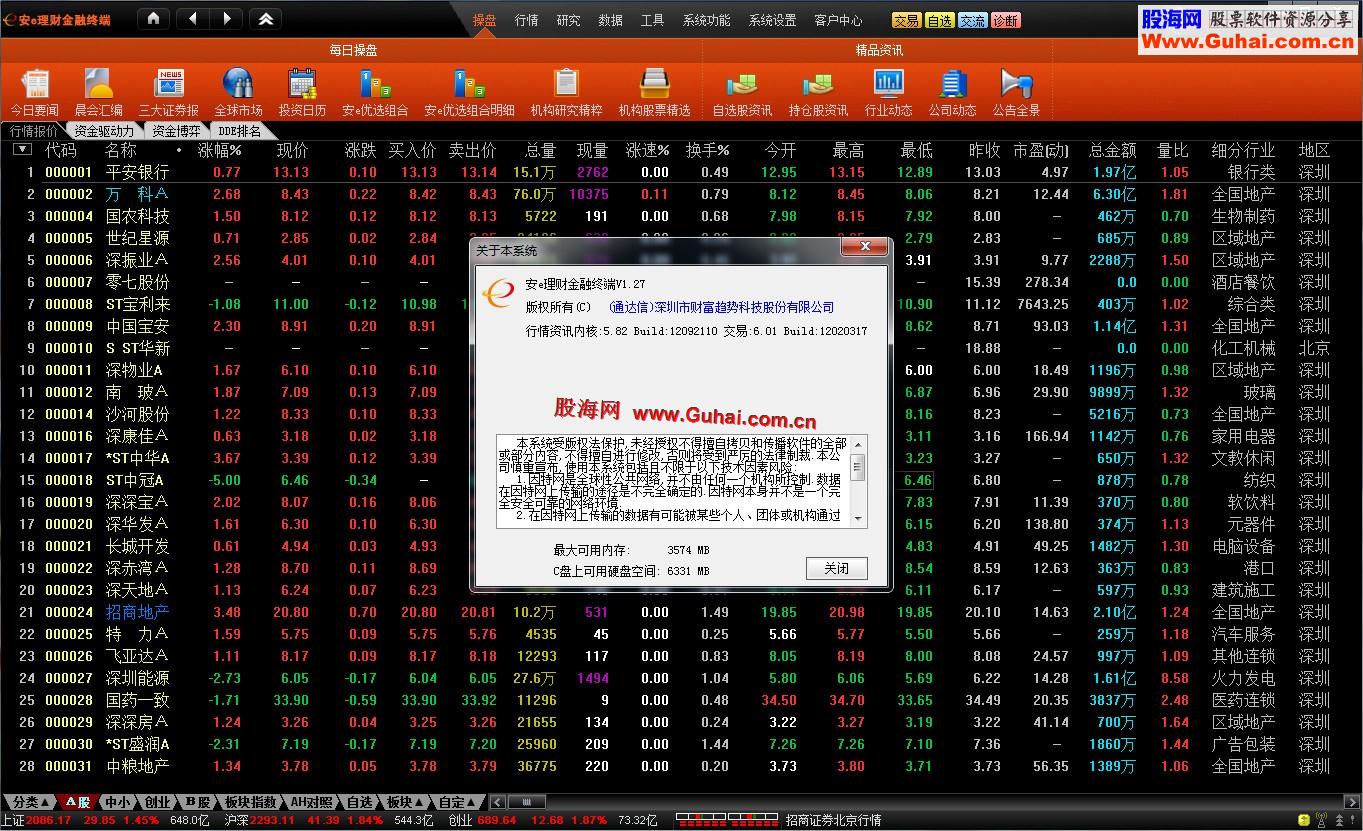Image resolution: width=1363 pixels, height=831 pixels.
Task: Click the 上证 index in status bar
Action: (x=12, y=820)
